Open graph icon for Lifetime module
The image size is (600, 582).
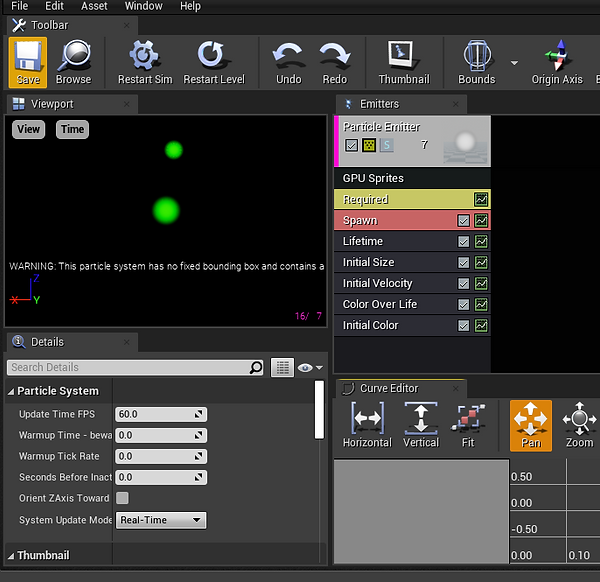(x=481, y=241)
